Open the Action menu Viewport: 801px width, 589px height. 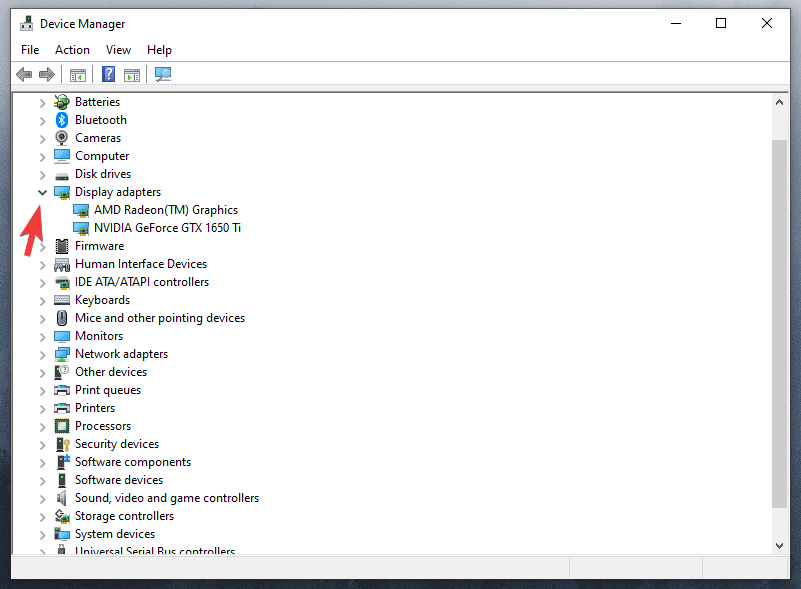(73, 50)
